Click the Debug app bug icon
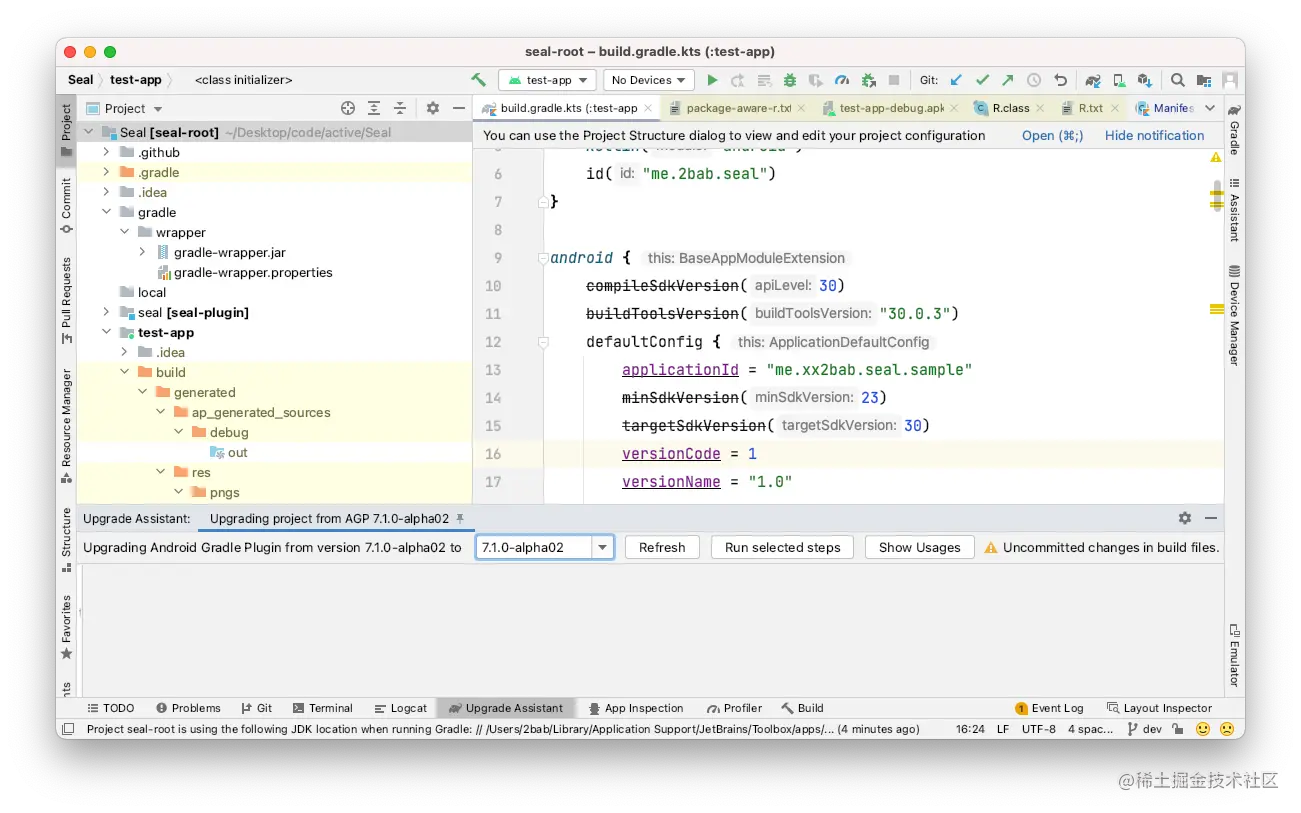The image size is (1301, 813). (x=790, y=80)
